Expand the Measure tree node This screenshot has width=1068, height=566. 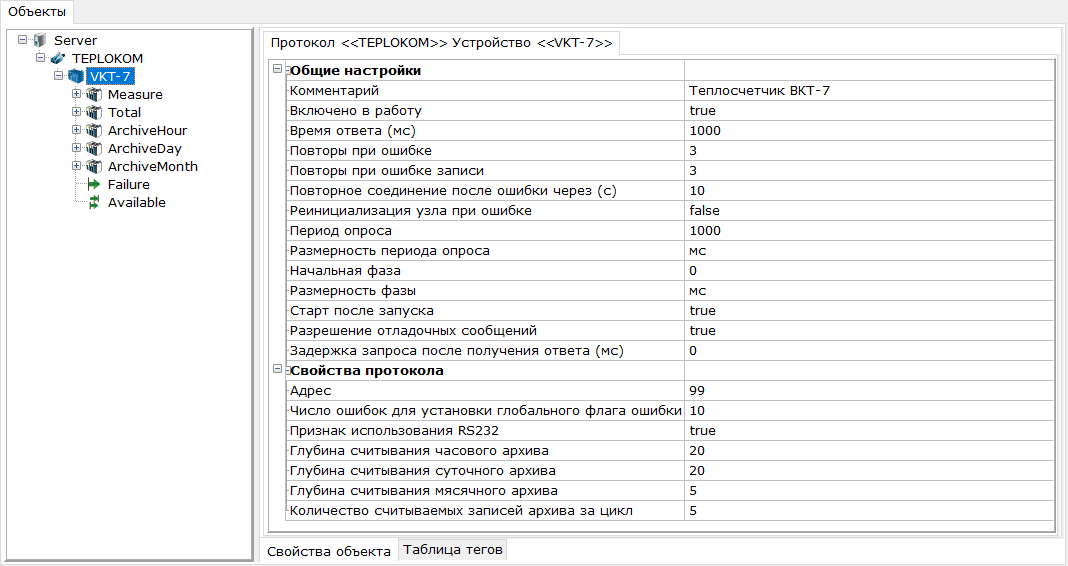coord(76,93)
